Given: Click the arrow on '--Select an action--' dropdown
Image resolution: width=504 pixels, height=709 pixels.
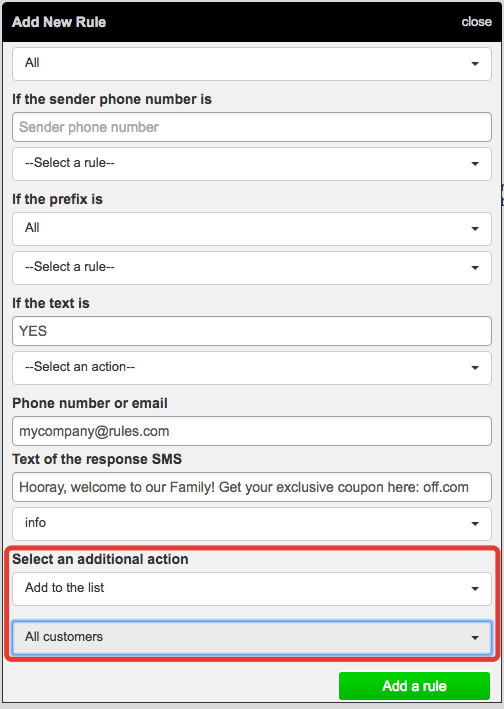Looking at the screenshot, I should click(475, 369).
